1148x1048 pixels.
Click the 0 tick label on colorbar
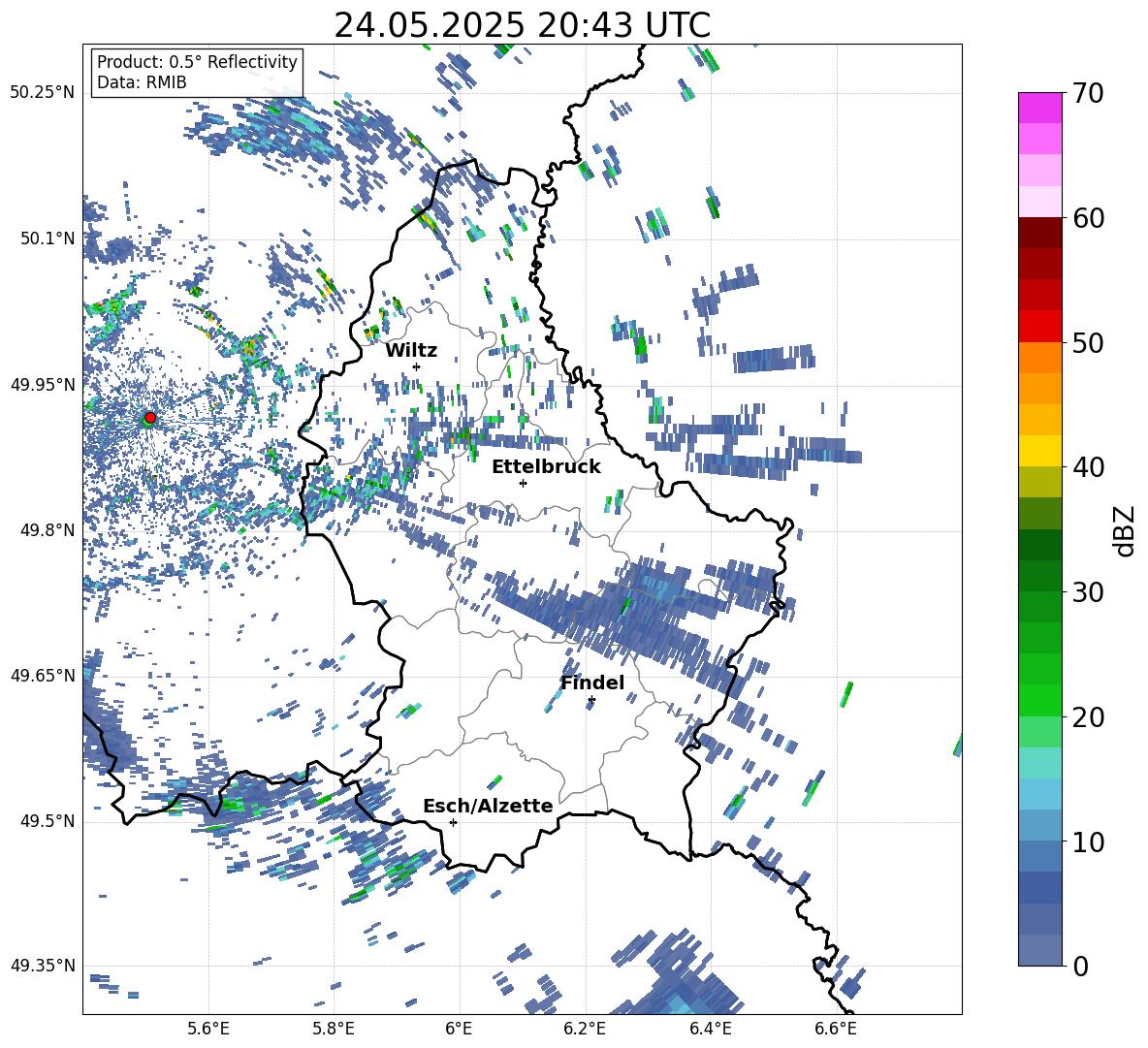coord(1080,966)
